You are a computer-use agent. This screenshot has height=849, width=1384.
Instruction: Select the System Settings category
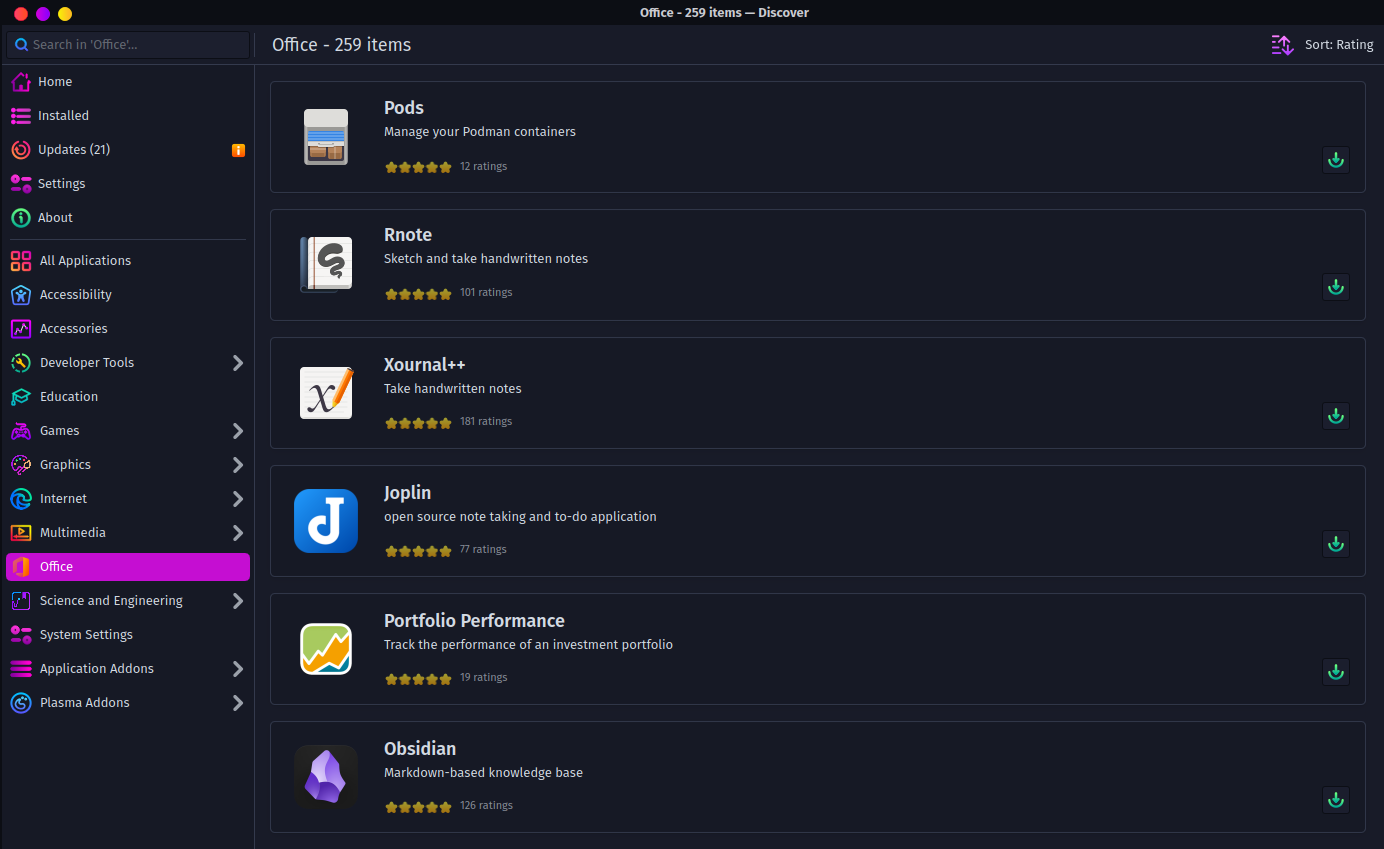128,635
